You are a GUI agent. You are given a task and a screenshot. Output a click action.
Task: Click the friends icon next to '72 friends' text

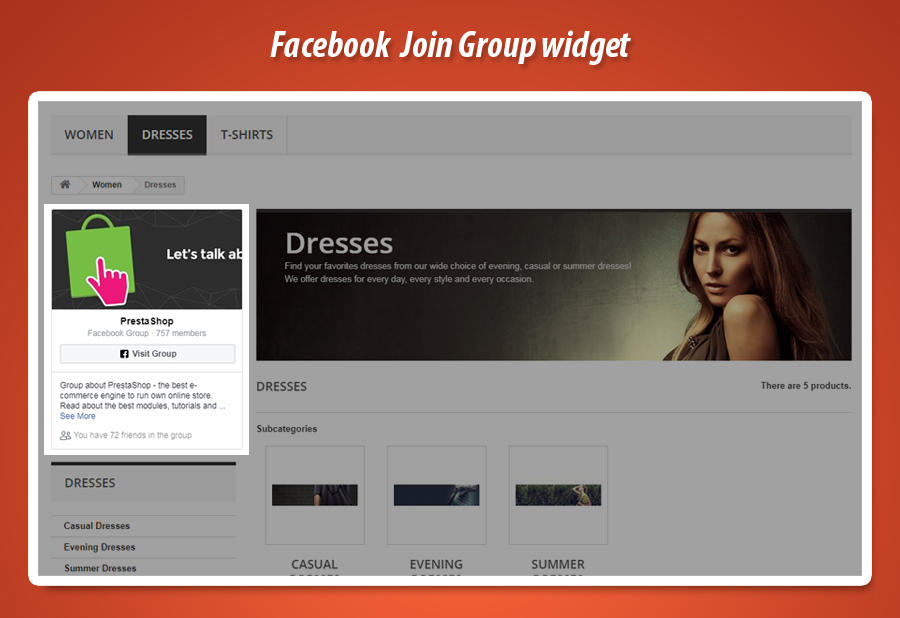tap(66, 434)
